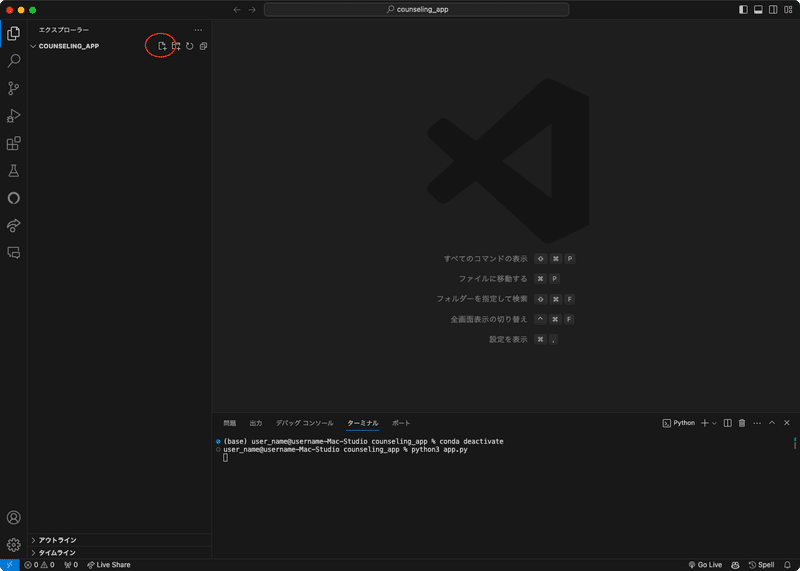Click the エクスプローラー panel title
The height and width of the screenshot is (571, 800).
click(x=64, y=30)
